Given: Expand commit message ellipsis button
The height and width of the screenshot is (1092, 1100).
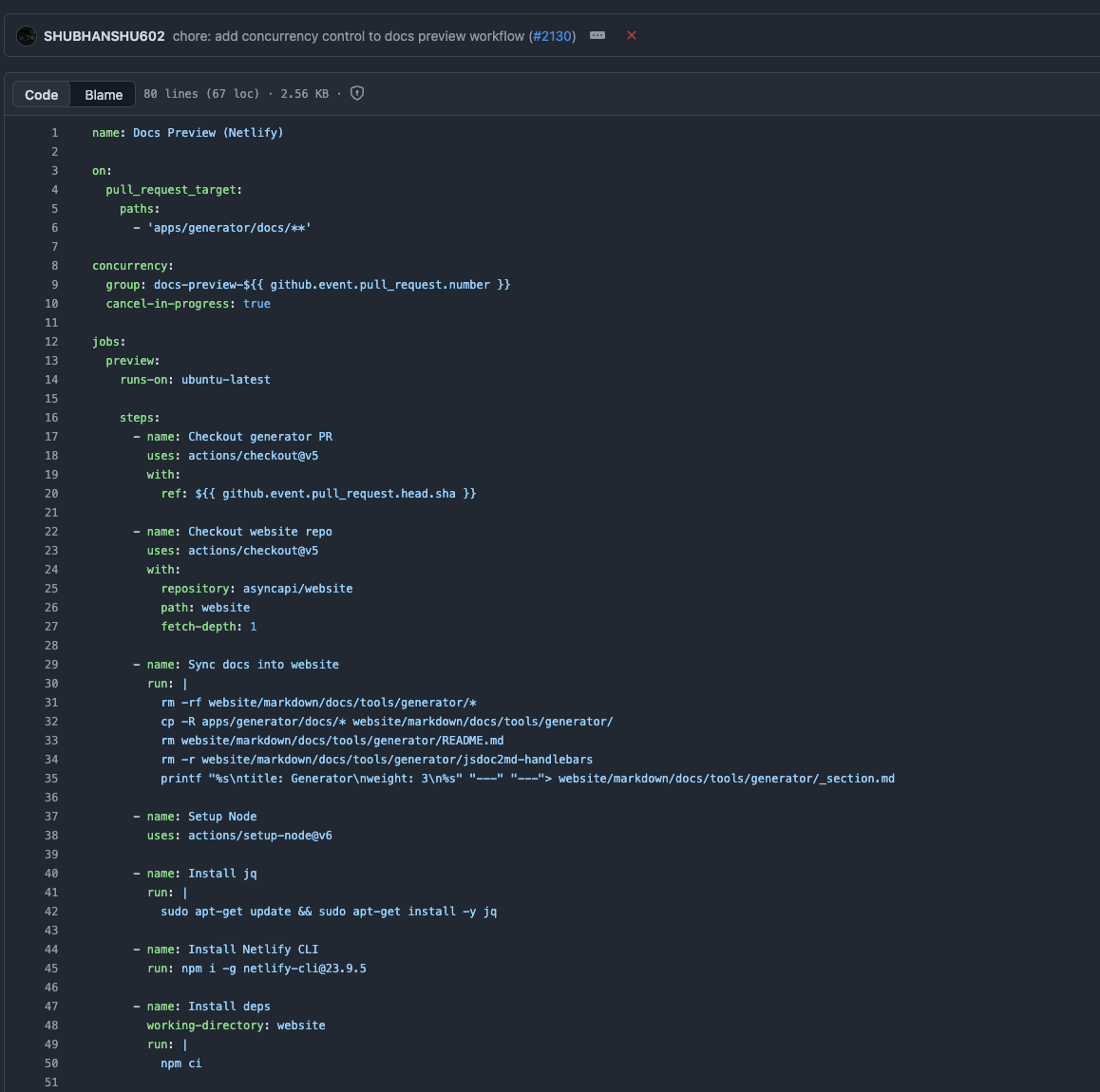Looking at the screenshot, I should (597, 36).
